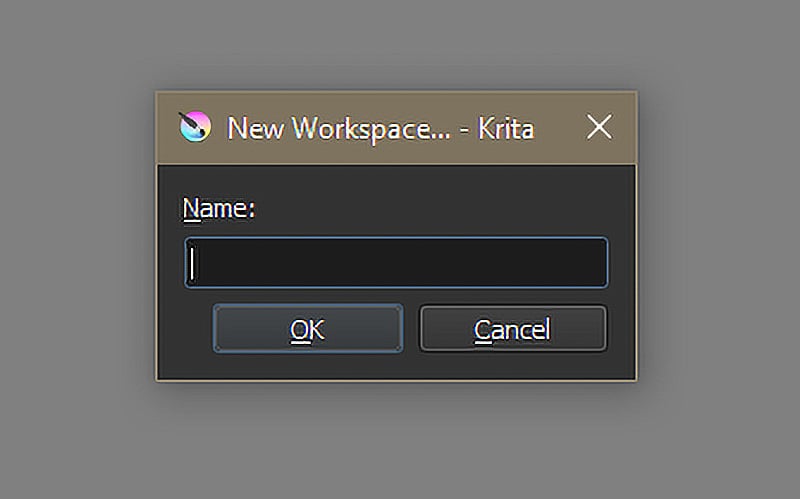Viewport: 800px width, 499px height.
Task: Click the Name: label
Action: pyautogui.click(x=218, y=209)
